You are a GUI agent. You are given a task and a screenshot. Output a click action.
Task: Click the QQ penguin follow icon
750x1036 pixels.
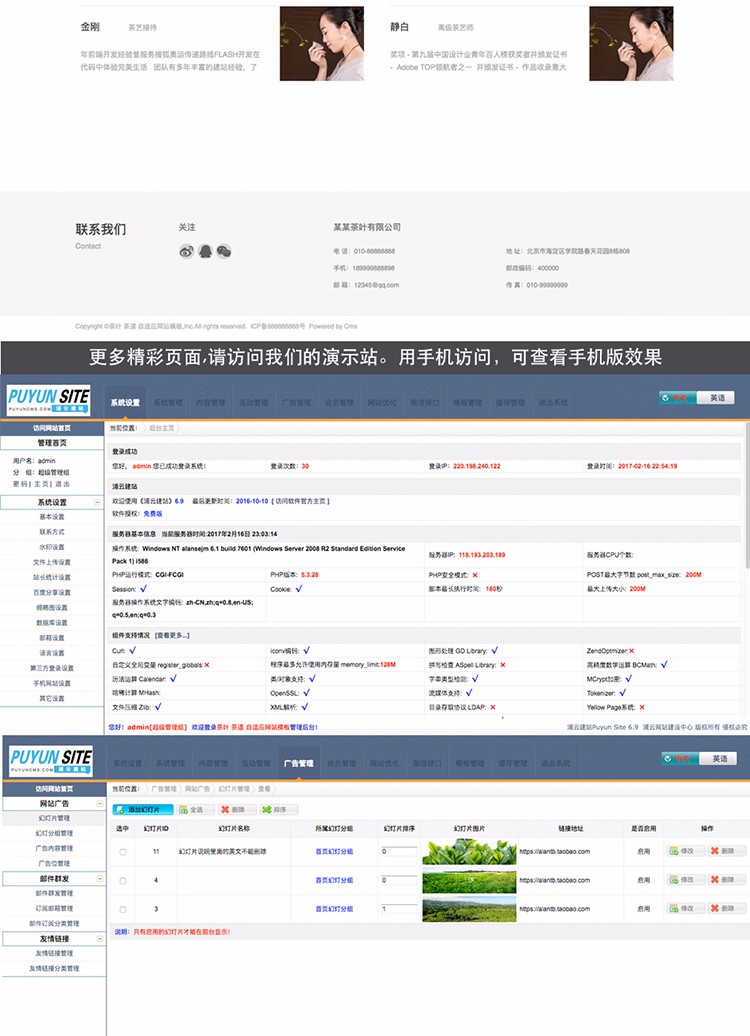tap(205, 252)
